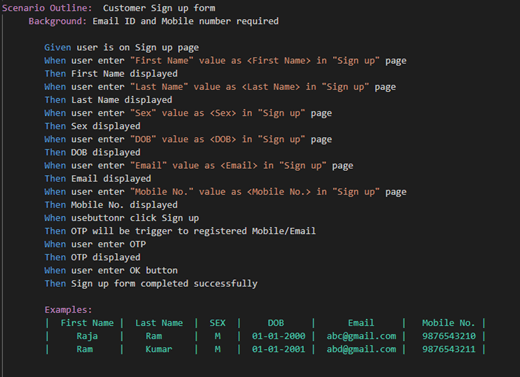Place cursor on Given keyword
Viewport: 520px width, 377px height.
tap(57, 47)
